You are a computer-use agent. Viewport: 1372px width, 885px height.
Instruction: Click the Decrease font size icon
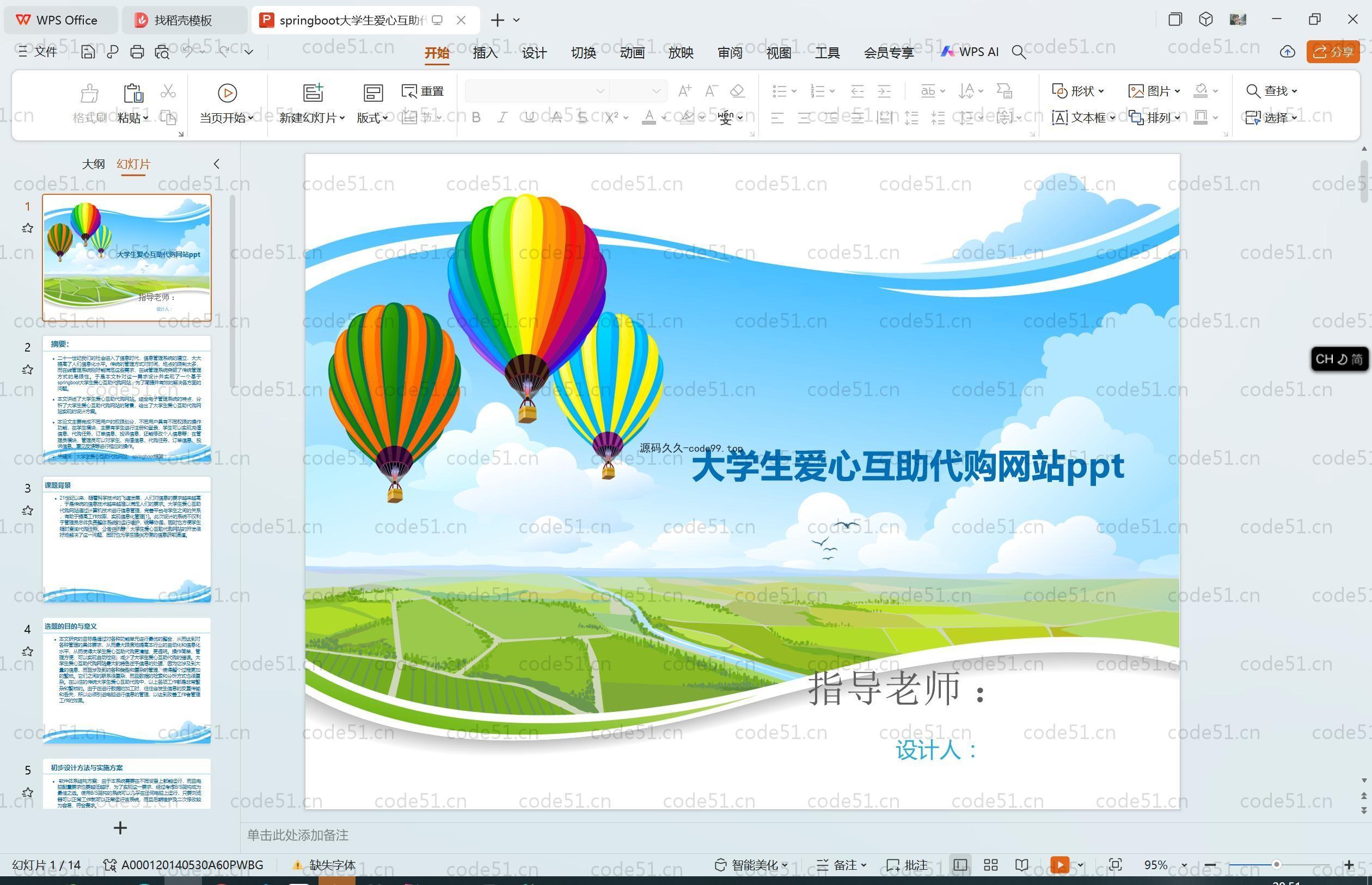point(711,91)
